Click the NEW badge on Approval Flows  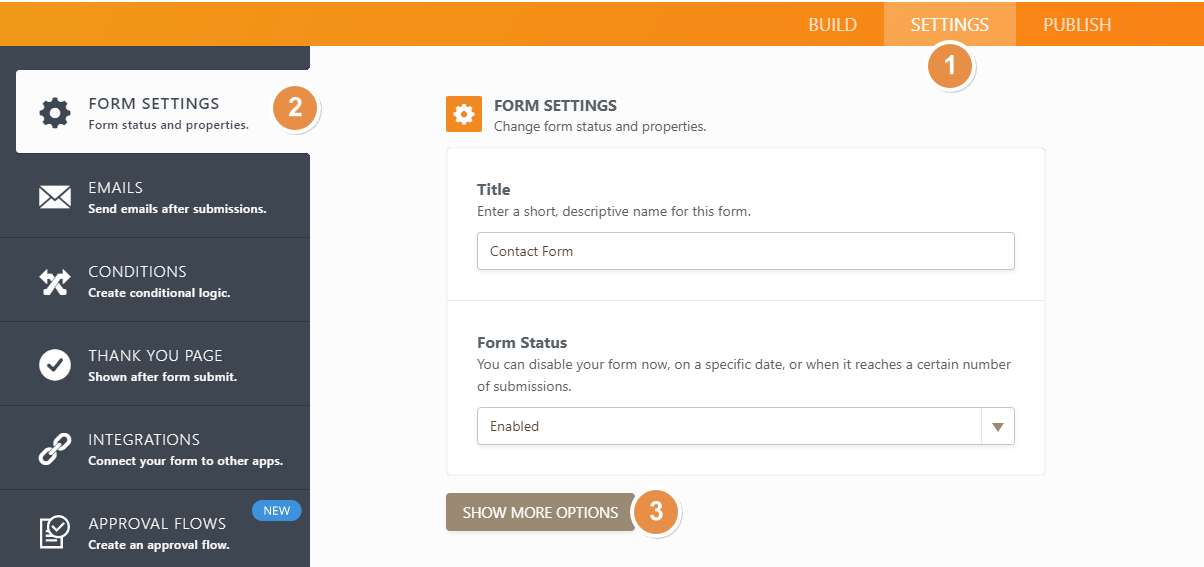pyautogui.click(x=276, y=511)
